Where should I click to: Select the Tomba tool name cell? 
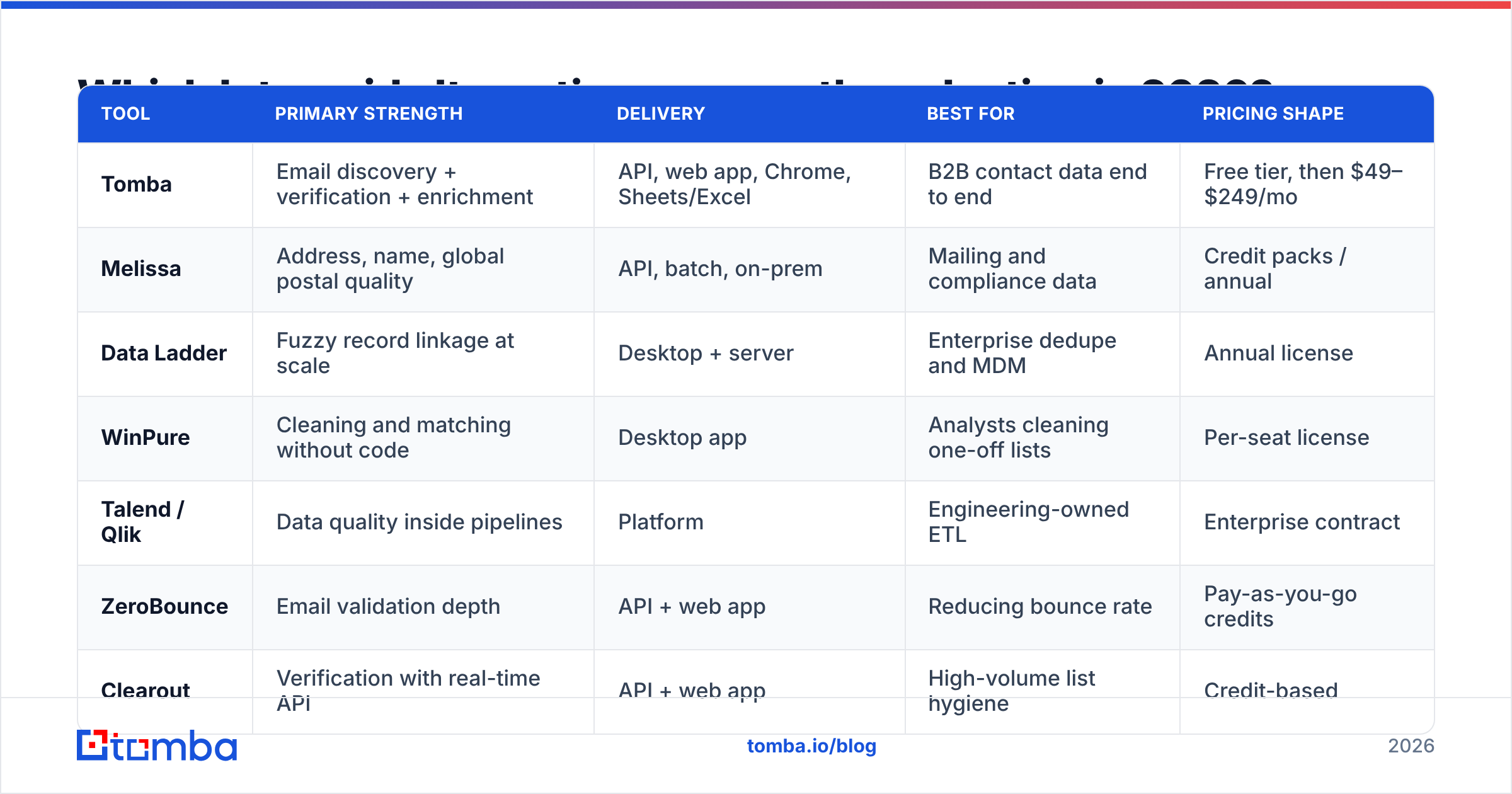coord(165,185)
